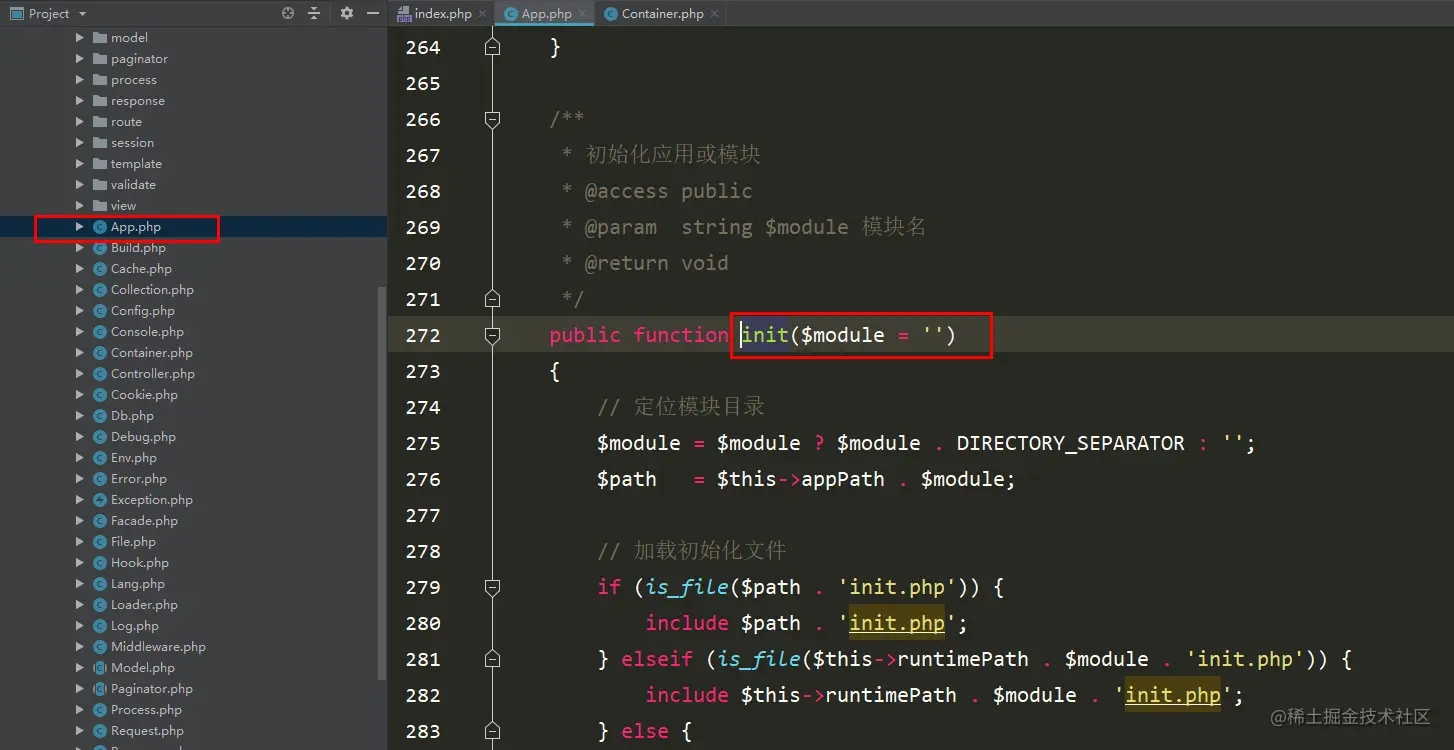Image resolution: width=1454 pixels, height=750 pixels.
Task: Click the Facade.php class icon
Action: 100,521
